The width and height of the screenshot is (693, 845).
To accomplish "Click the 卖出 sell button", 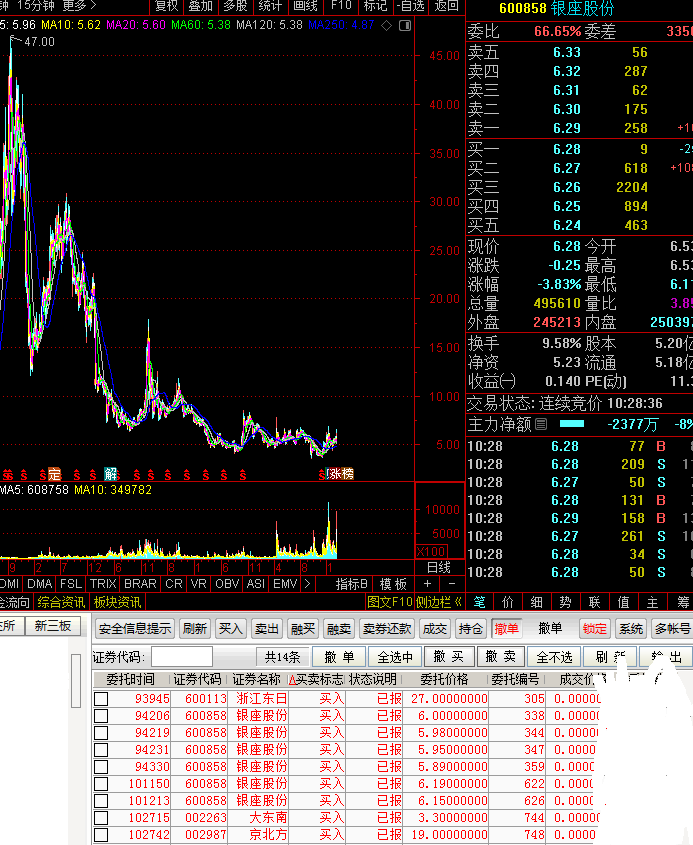I will click(x=266, y=628).
